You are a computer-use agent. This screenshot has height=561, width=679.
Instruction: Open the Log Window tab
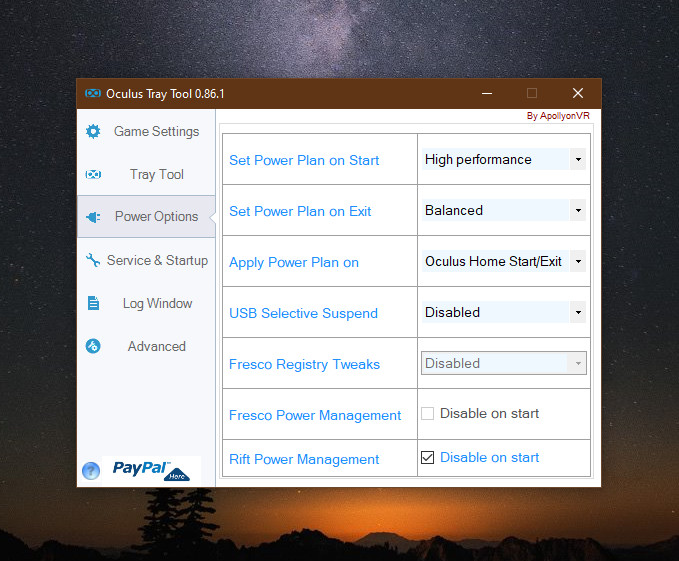pyautogui.click(x=146, y=303)
